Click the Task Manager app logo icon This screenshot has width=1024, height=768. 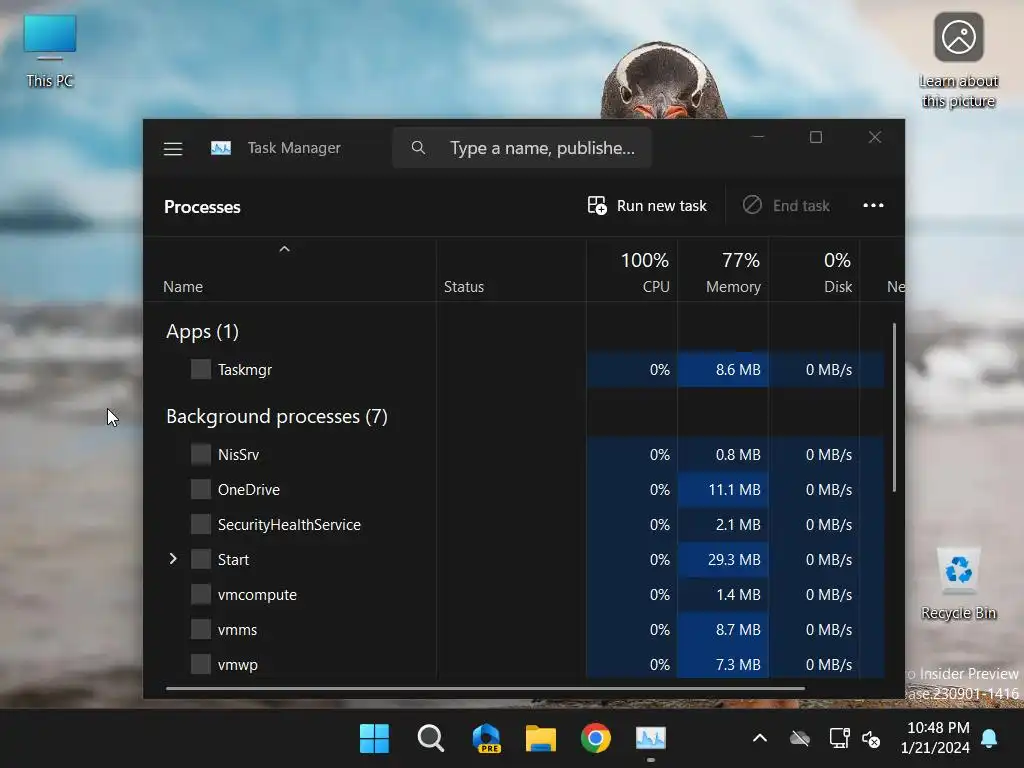coord(221,148)
